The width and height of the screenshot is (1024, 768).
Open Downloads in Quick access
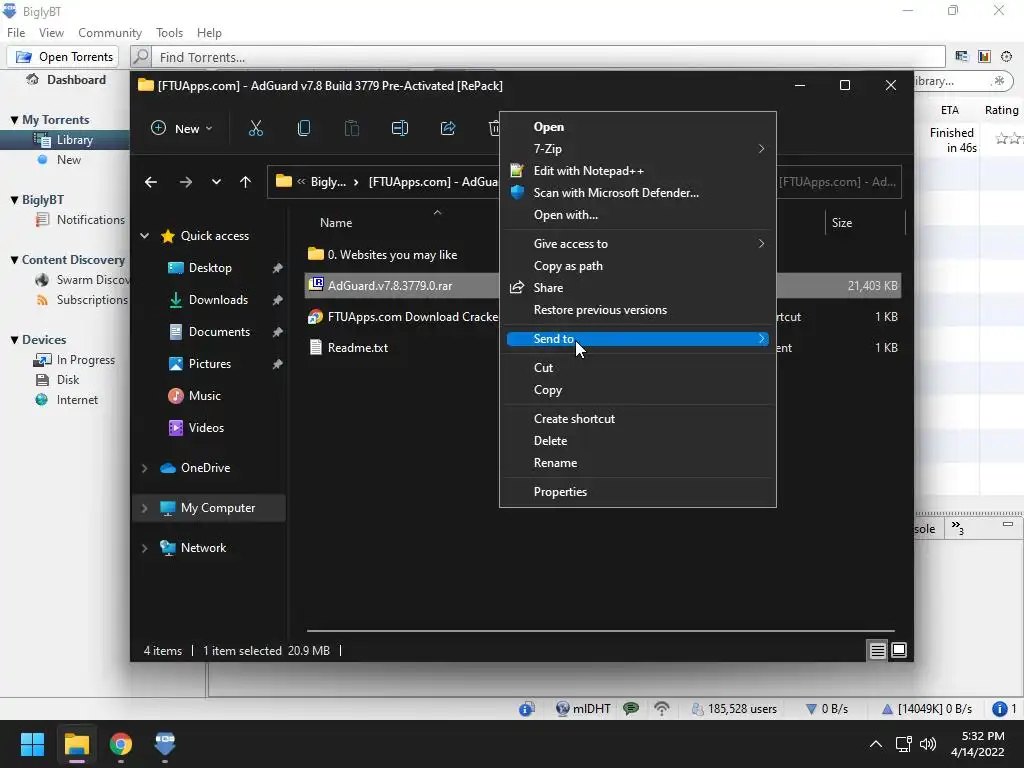pos(218,300)
